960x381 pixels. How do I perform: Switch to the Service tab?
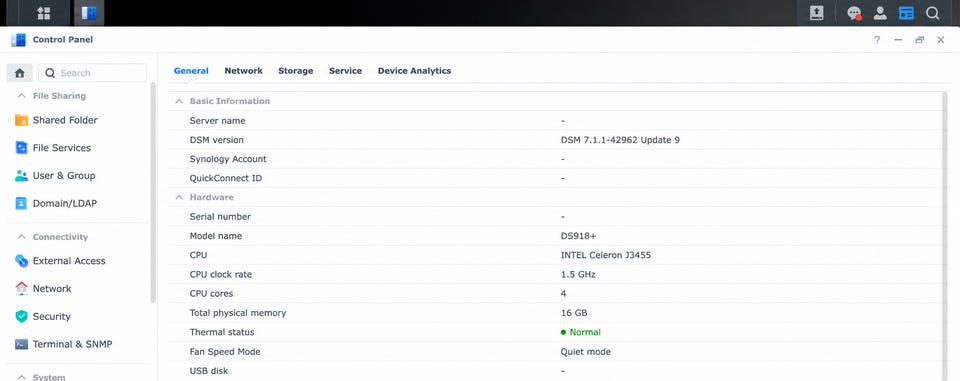(x=345, y=71)
